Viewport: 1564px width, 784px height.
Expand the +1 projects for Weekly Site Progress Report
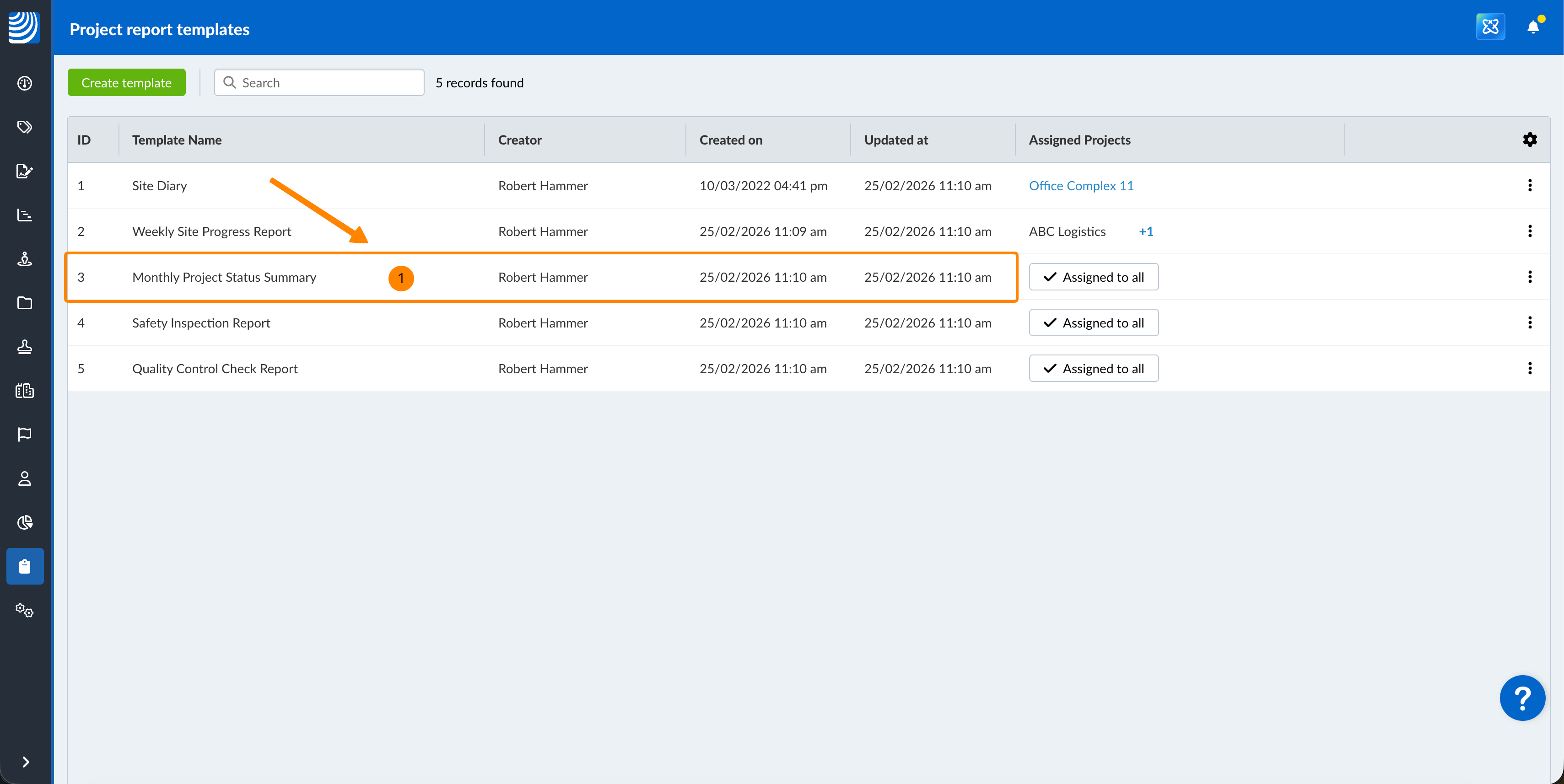click(1146, 232)
